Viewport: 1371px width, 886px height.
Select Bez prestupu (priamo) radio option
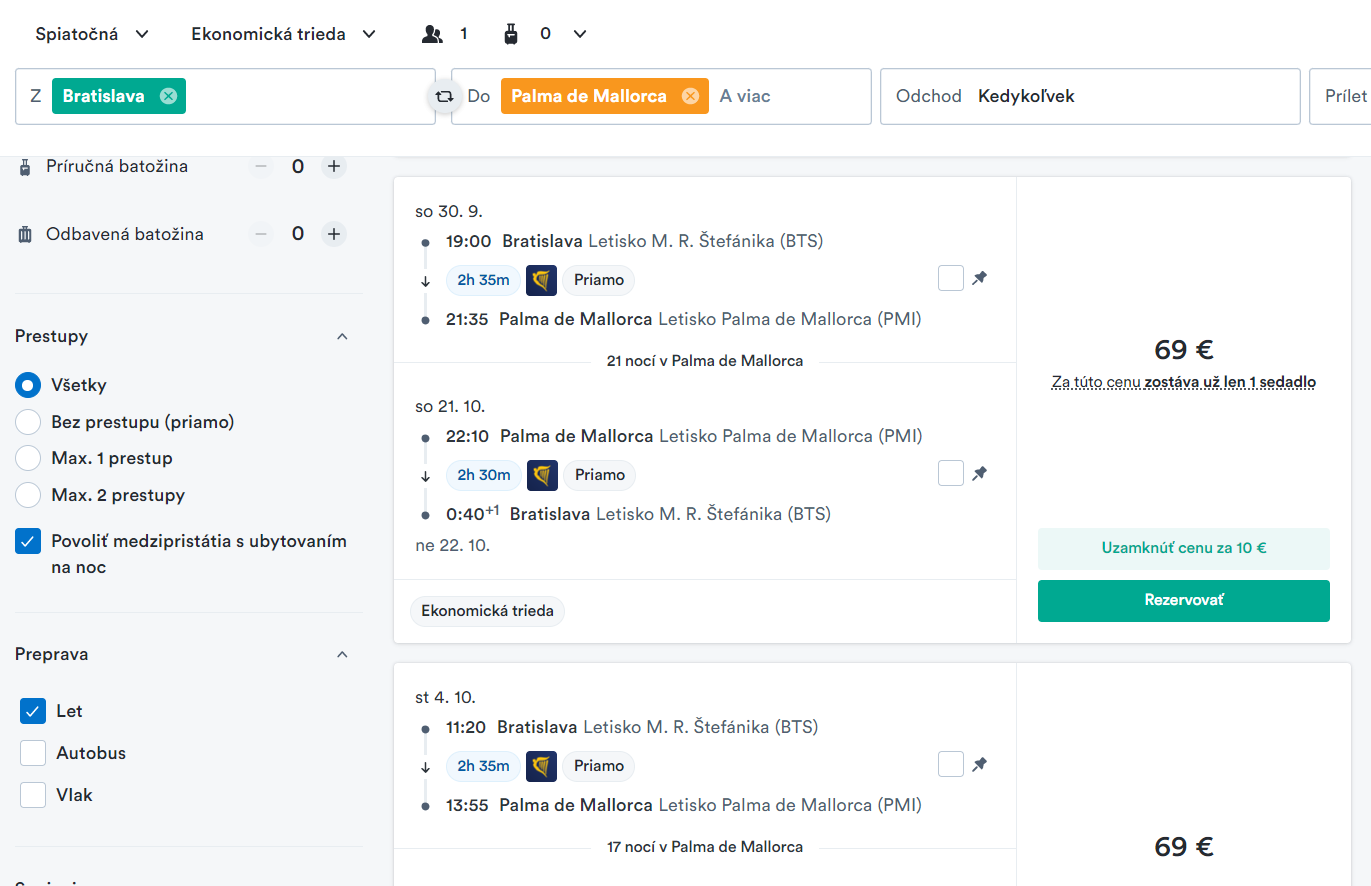pyautogui.click(x=28, y=422)
